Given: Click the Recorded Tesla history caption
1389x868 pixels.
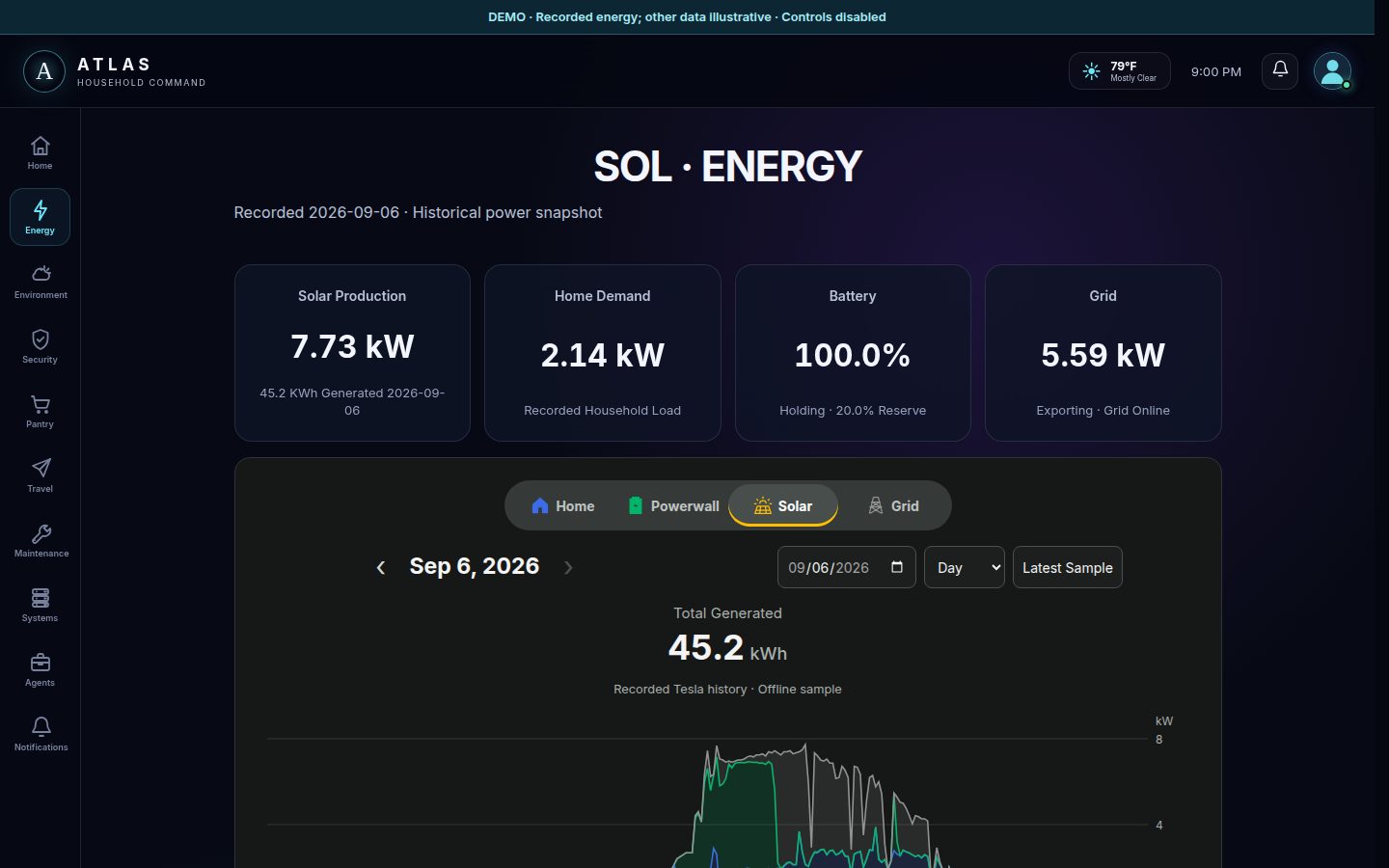Looking at the screenshot, I should 728,689.
